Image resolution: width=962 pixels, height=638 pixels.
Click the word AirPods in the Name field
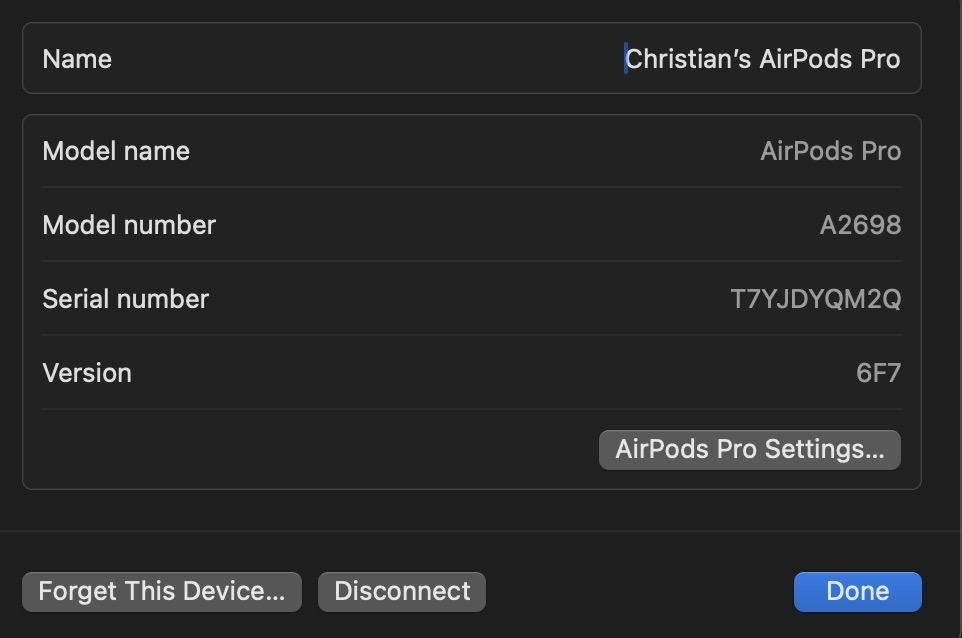pyautogui.click(x=805, y=59)
